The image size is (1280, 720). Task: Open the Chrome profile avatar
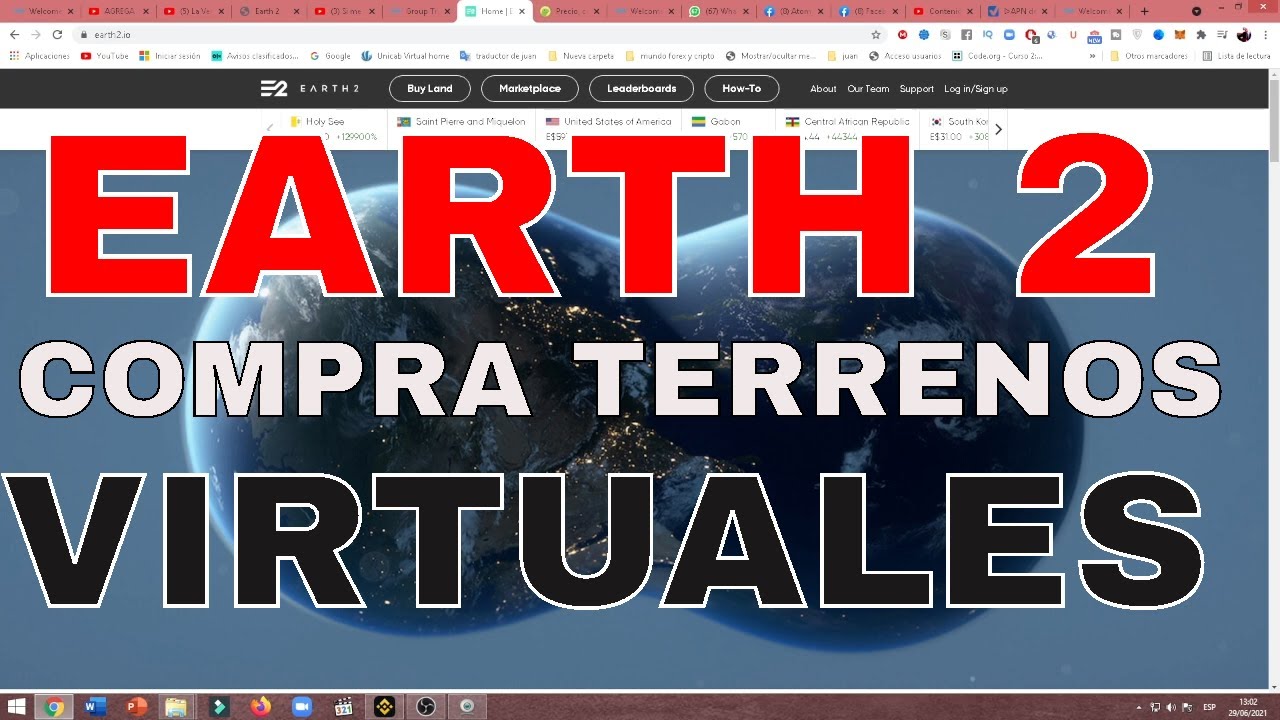pyautogui.click(x=1244, y=34)
